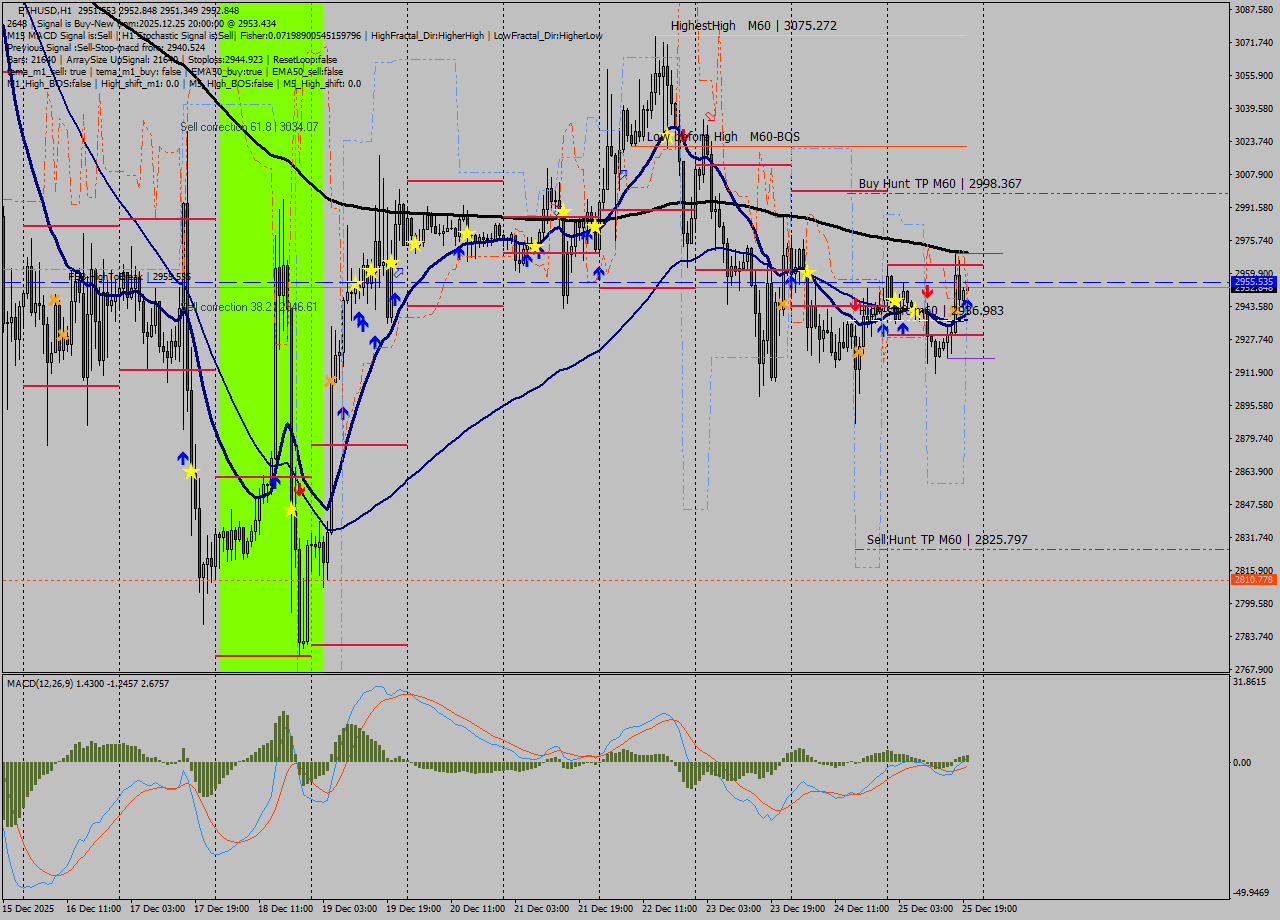1280x920 pixels.
Task: Select the yellow star near the 23 Dec breakout
Action: tap(806, 271)
